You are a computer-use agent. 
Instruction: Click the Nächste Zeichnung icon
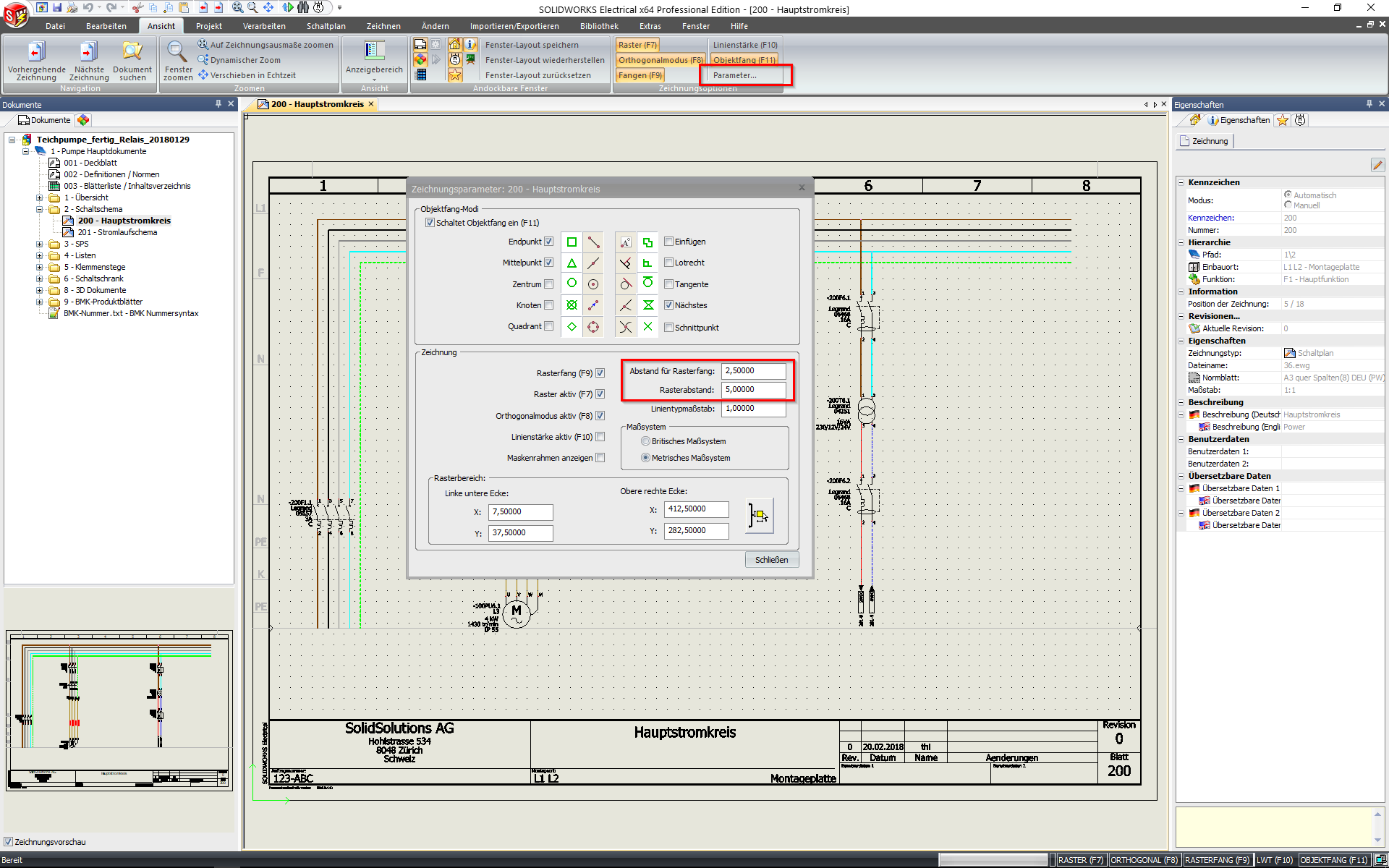pos(88,52)
